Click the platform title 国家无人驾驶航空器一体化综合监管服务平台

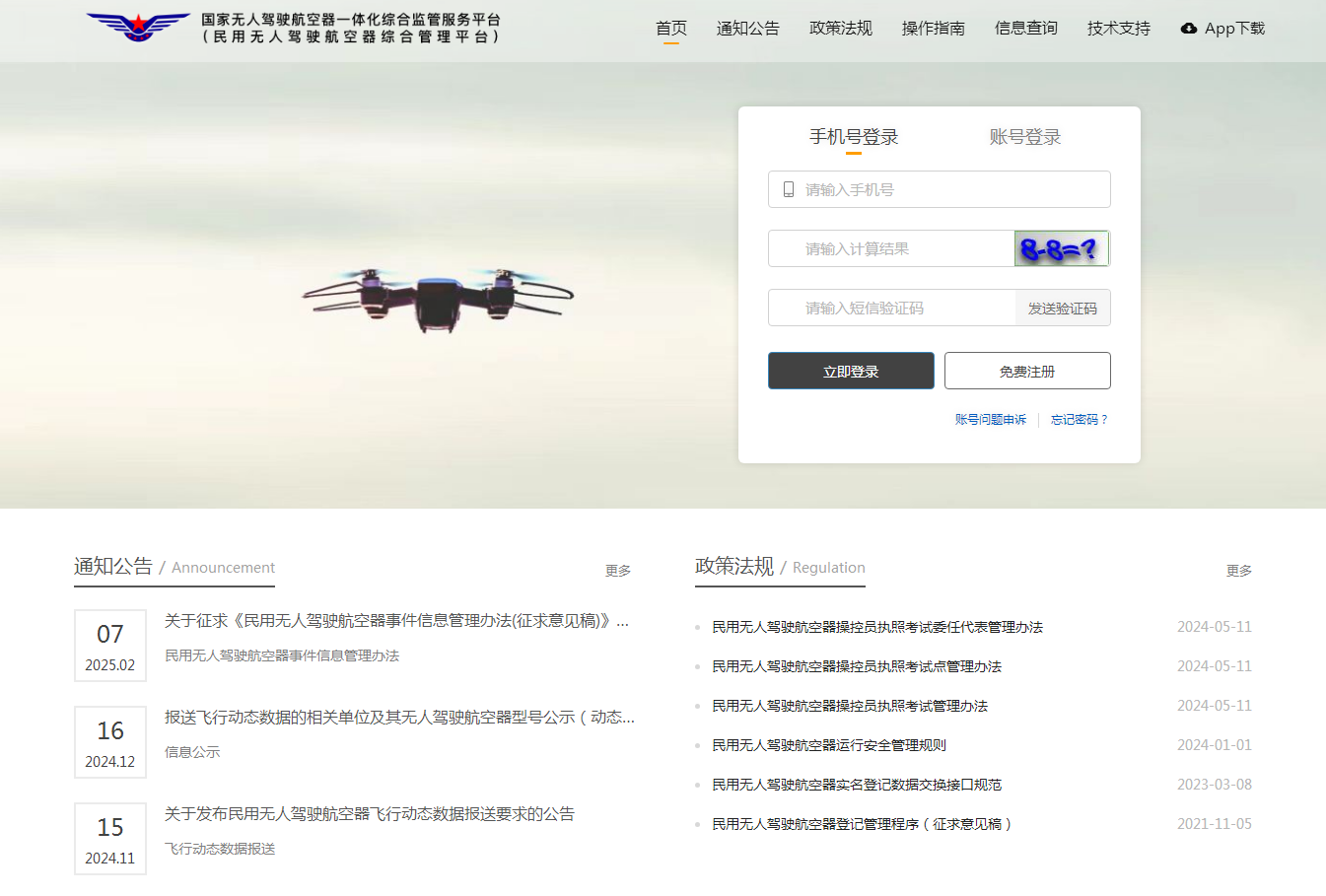pyautogui.click(x=351, y=20)
